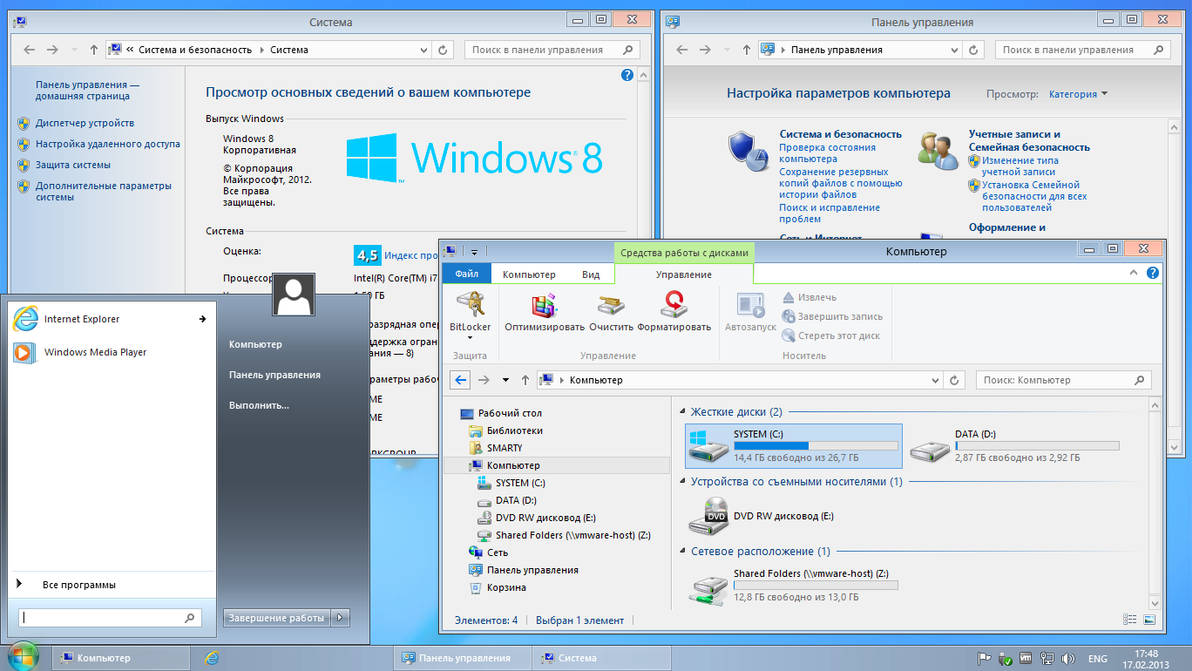Click the Оптимизировать disk tool icon
Image resolution: width=1192 pixels, height=671 pixels.
coord(544,305)
